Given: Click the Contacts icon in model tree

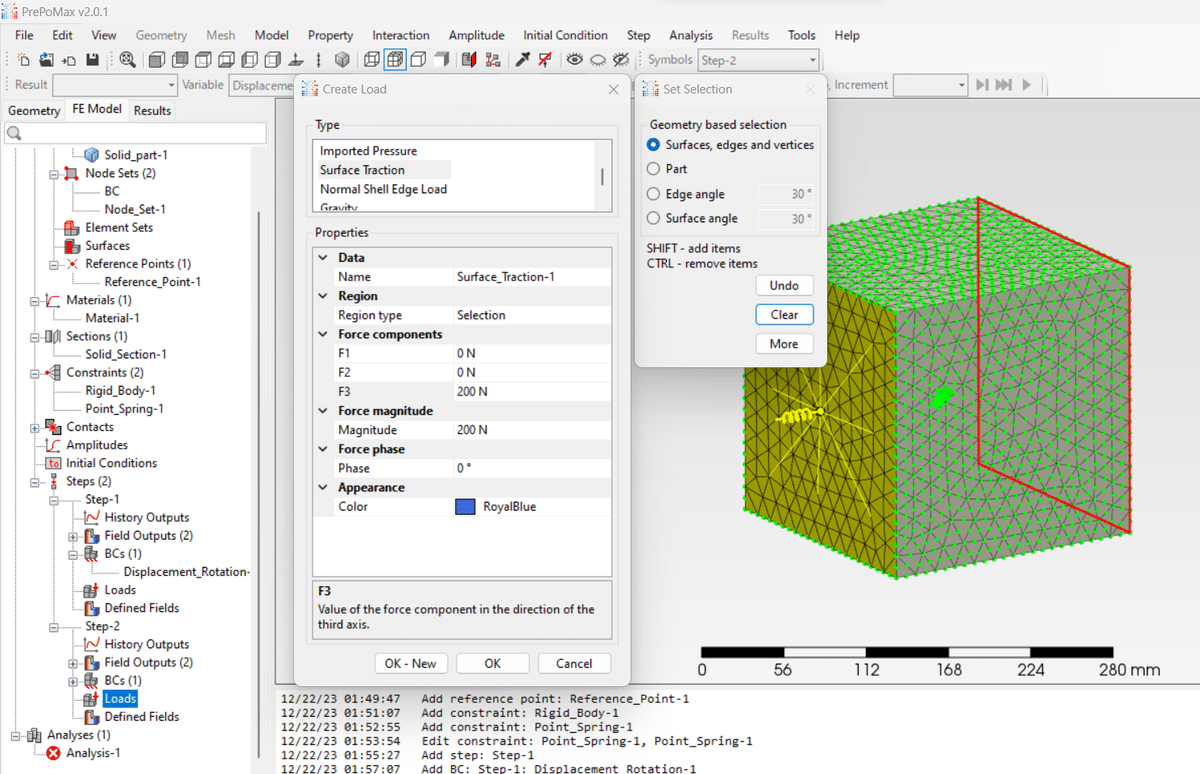Looking at the screenshot, I should (52, 427).
